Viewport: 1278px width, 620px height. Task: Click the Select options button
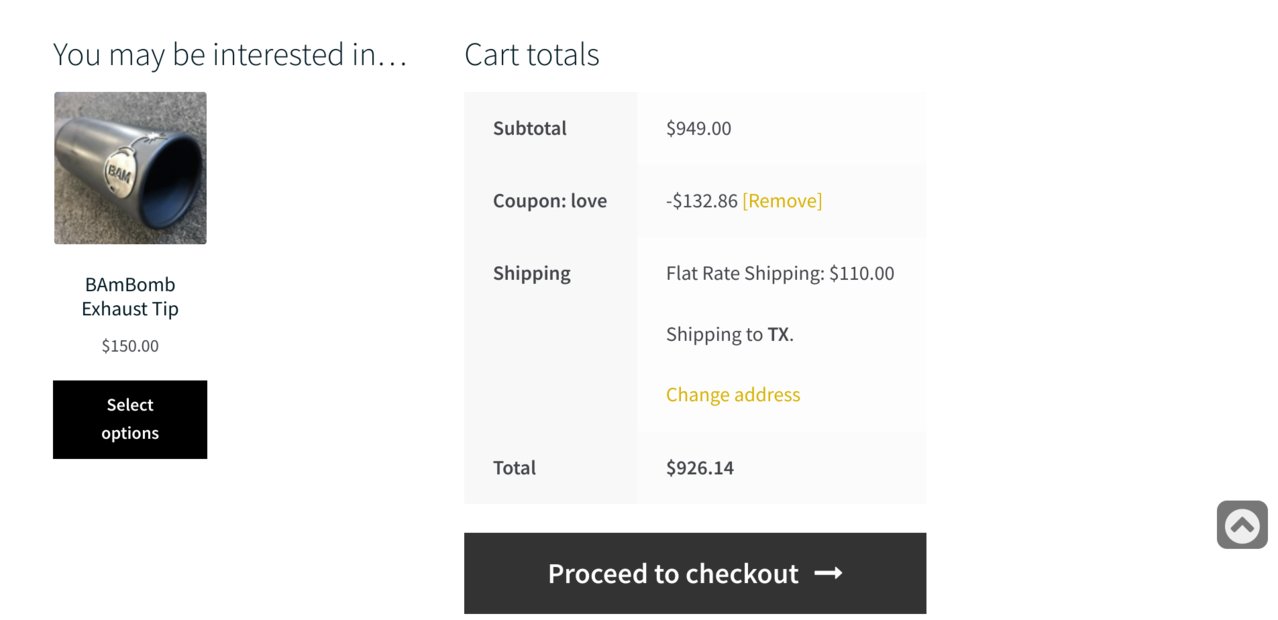click(130, 419)
